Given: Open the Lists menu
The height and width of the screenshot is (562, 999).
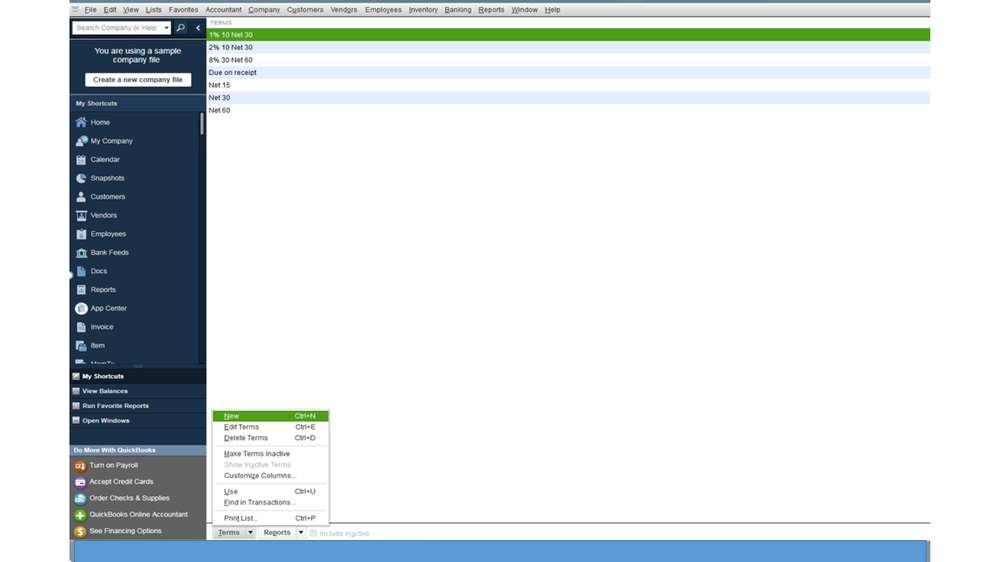Looking at the screenshot, I should pos(154,10).
